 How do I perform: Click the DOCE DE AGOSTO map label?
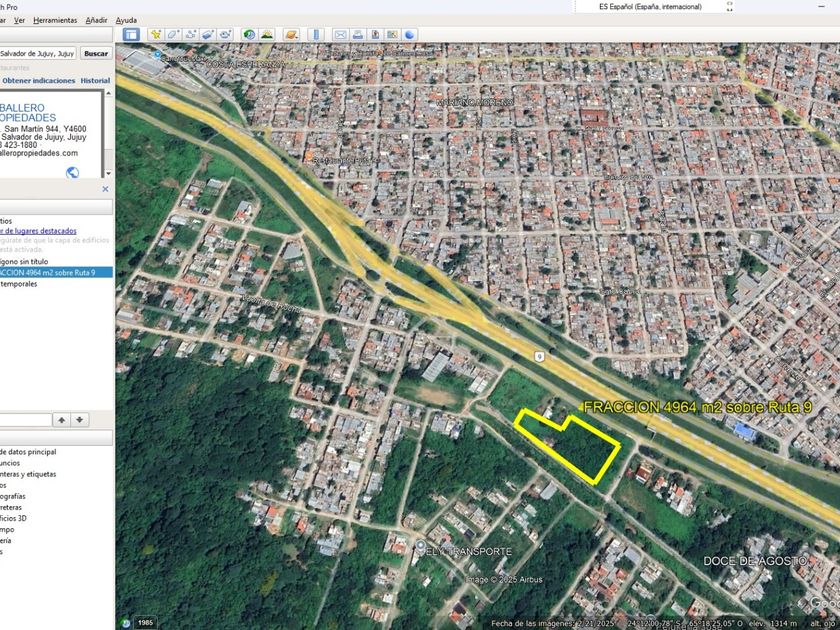755,561
